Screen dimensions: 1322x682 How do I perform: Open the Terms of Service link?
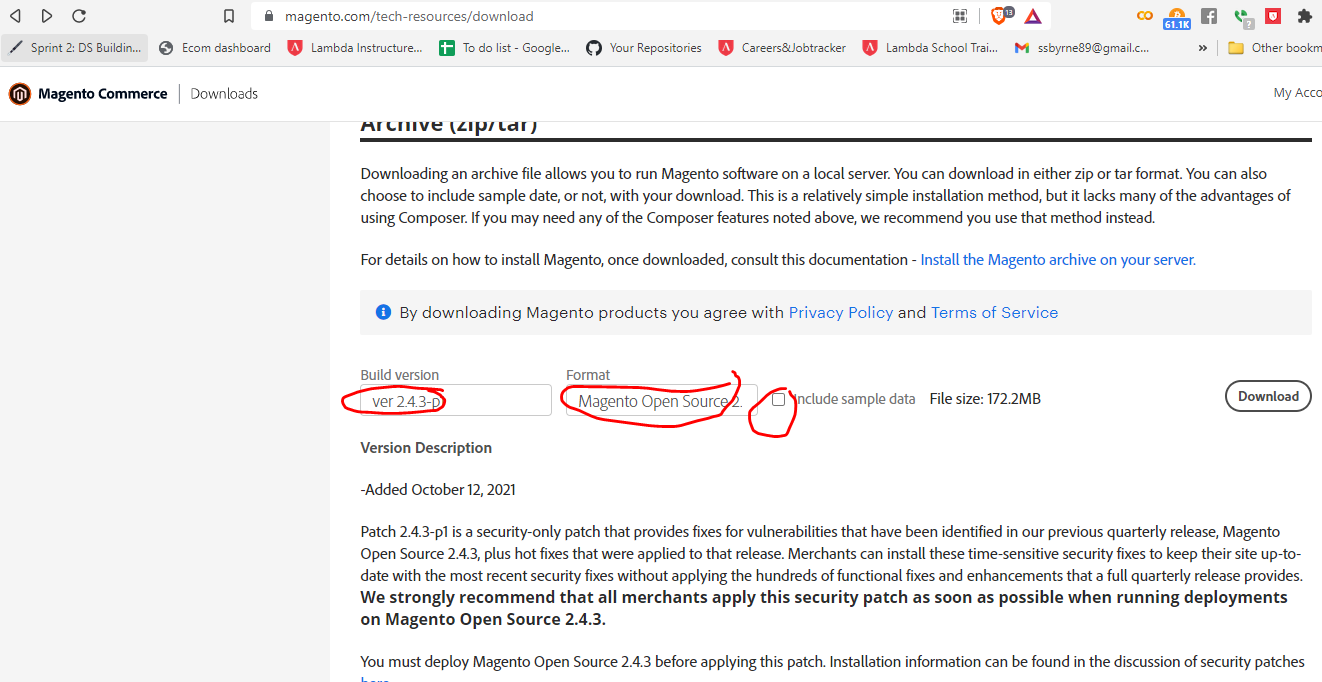click(x=994, y=313)
